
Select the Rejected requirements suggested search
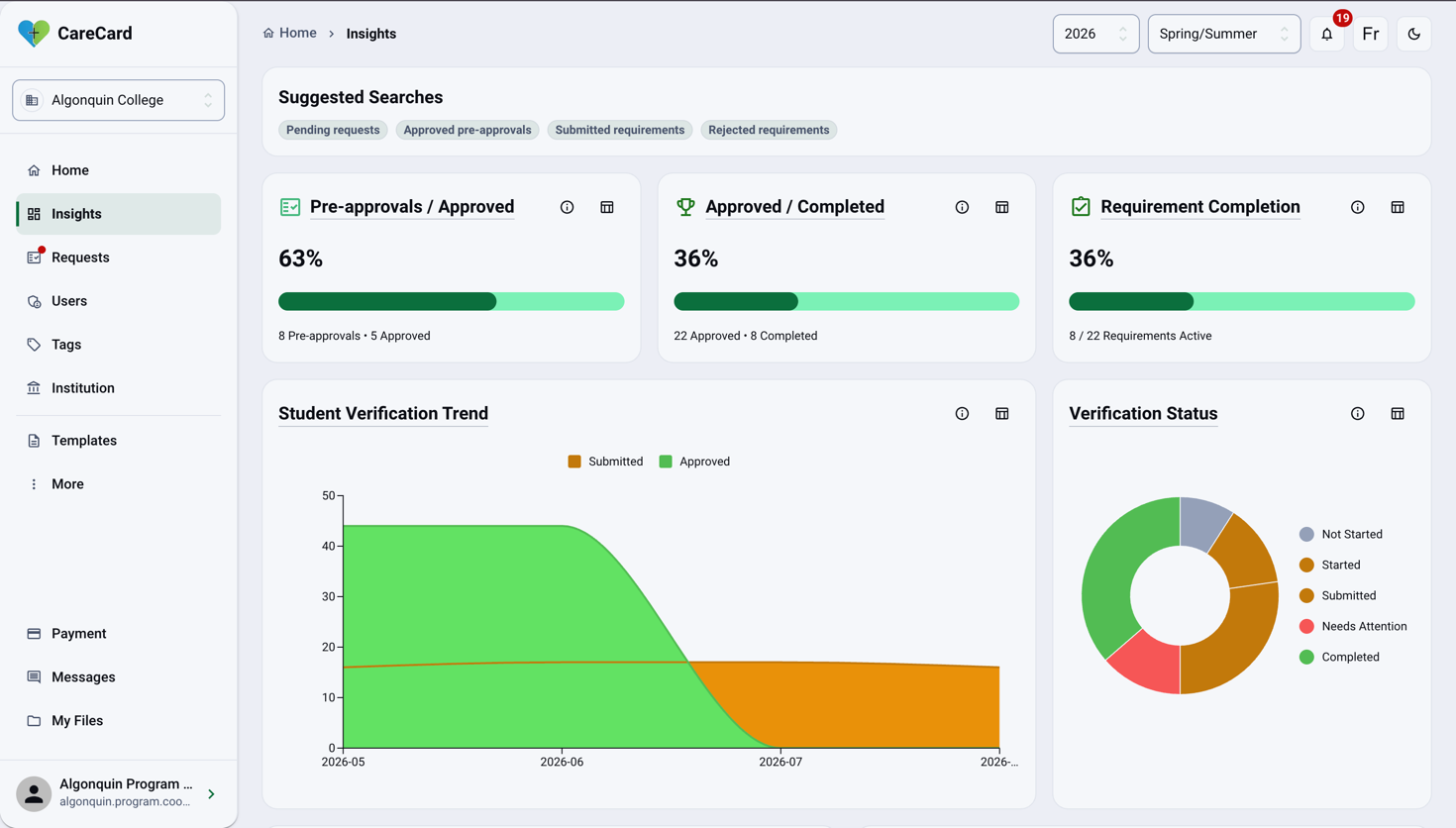pos(769,130)
